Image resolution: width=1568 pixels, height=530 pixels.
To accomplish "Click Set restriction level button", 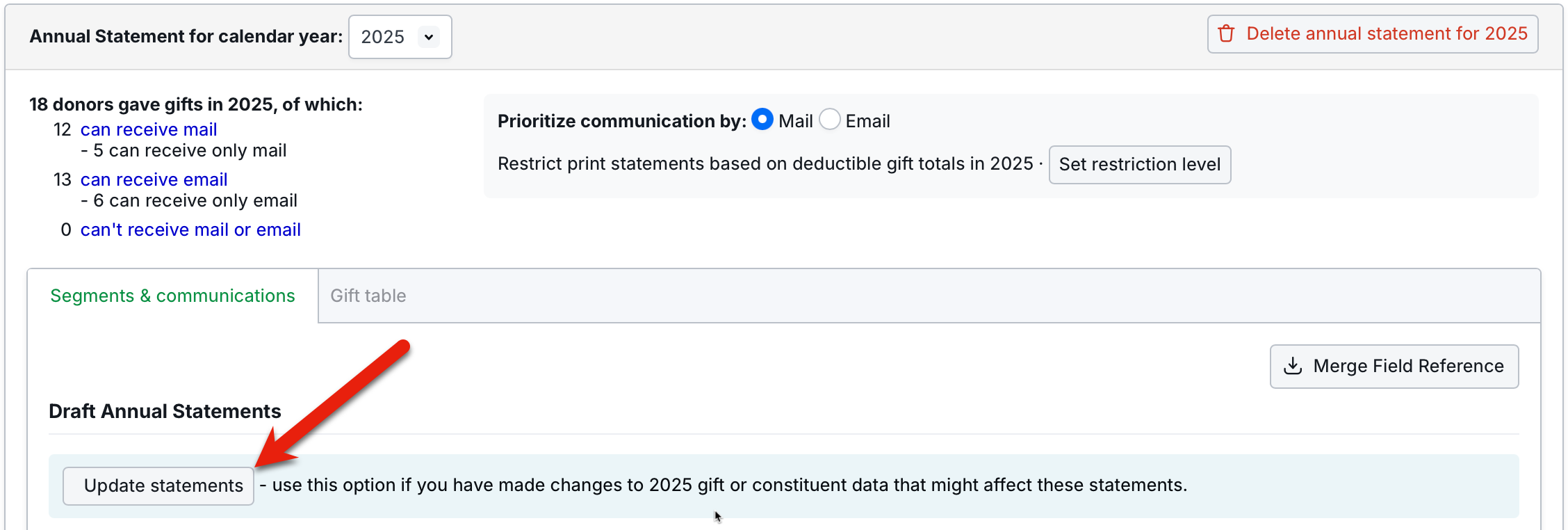I will pos(1139,164).
